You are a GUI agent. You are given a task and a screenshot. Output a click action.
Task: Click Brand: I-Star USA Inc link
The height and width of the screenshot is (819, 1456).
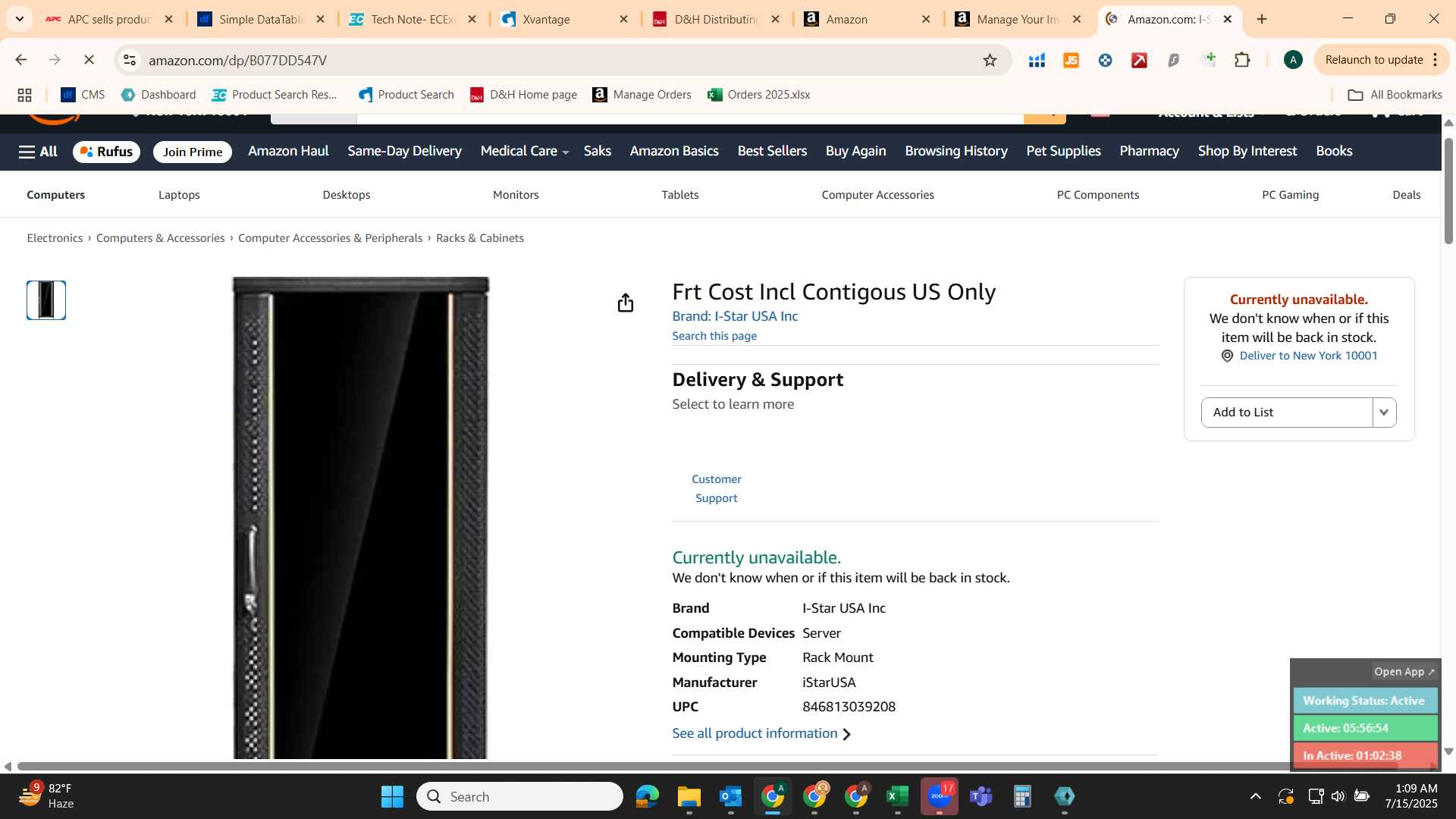735,316
